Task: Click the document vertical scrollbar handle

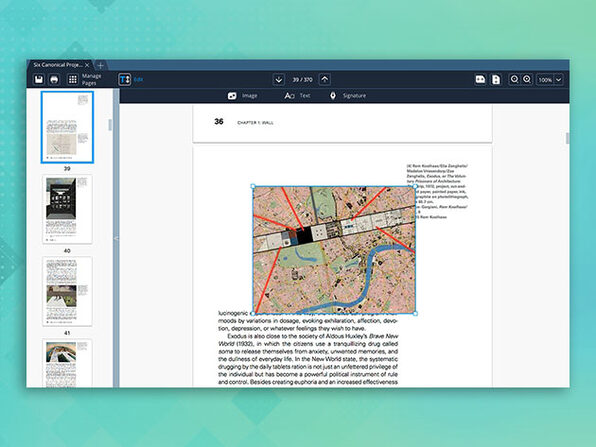Action: click(x=567, y=138)
